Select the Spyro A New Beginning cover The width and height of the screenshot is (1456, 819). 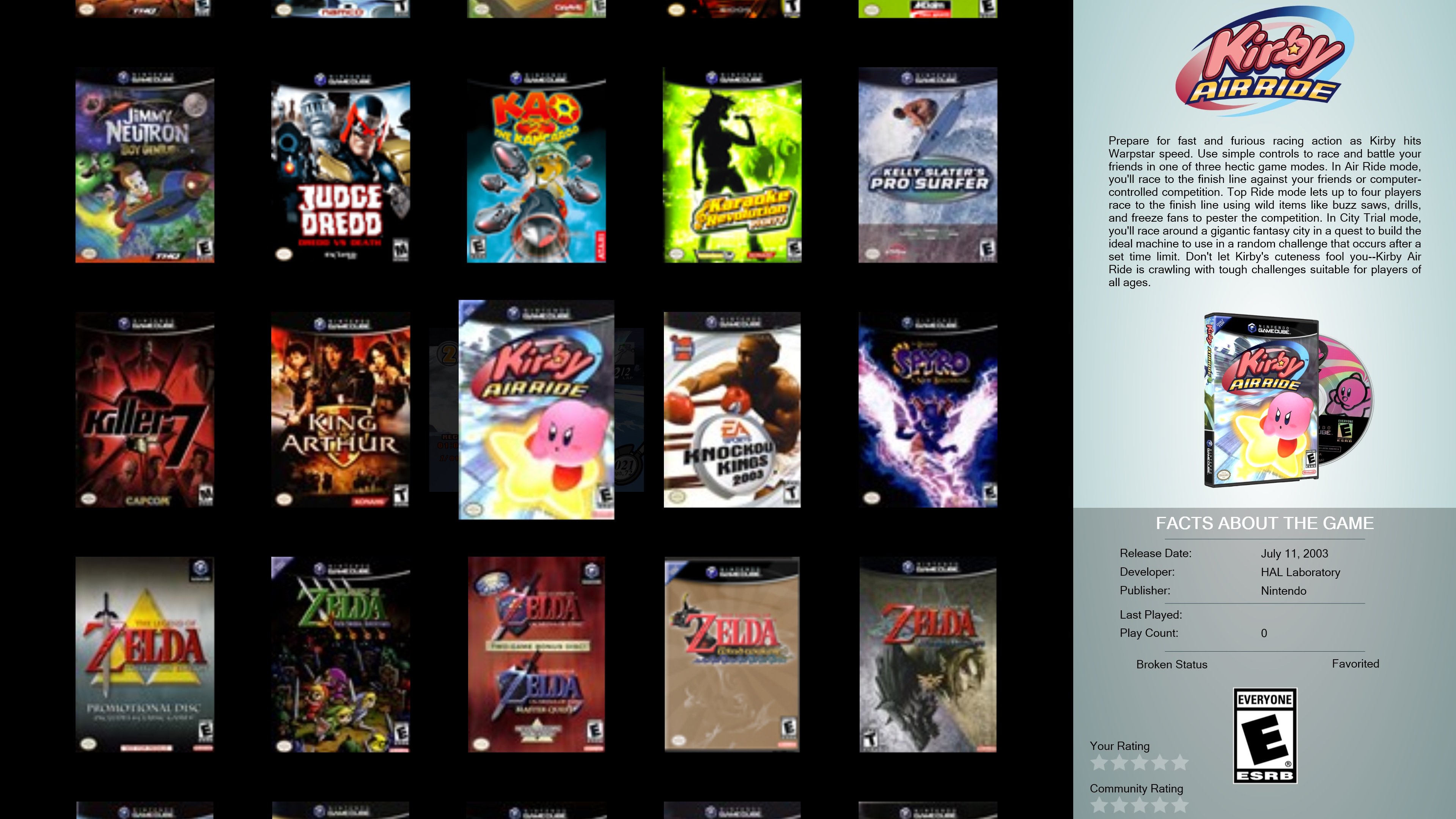tap(928, 409)
